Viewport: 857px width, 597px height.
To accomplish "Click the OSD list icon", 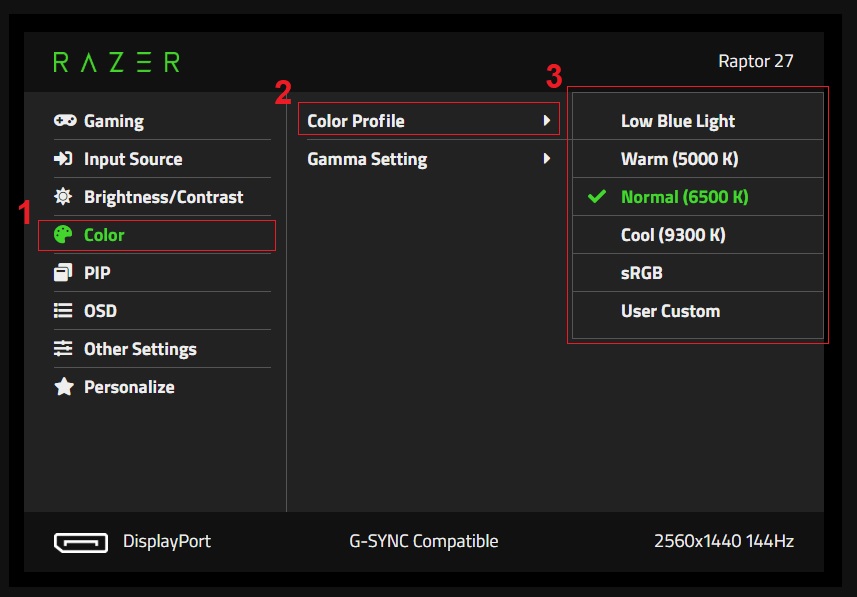I will coord(63,311).
